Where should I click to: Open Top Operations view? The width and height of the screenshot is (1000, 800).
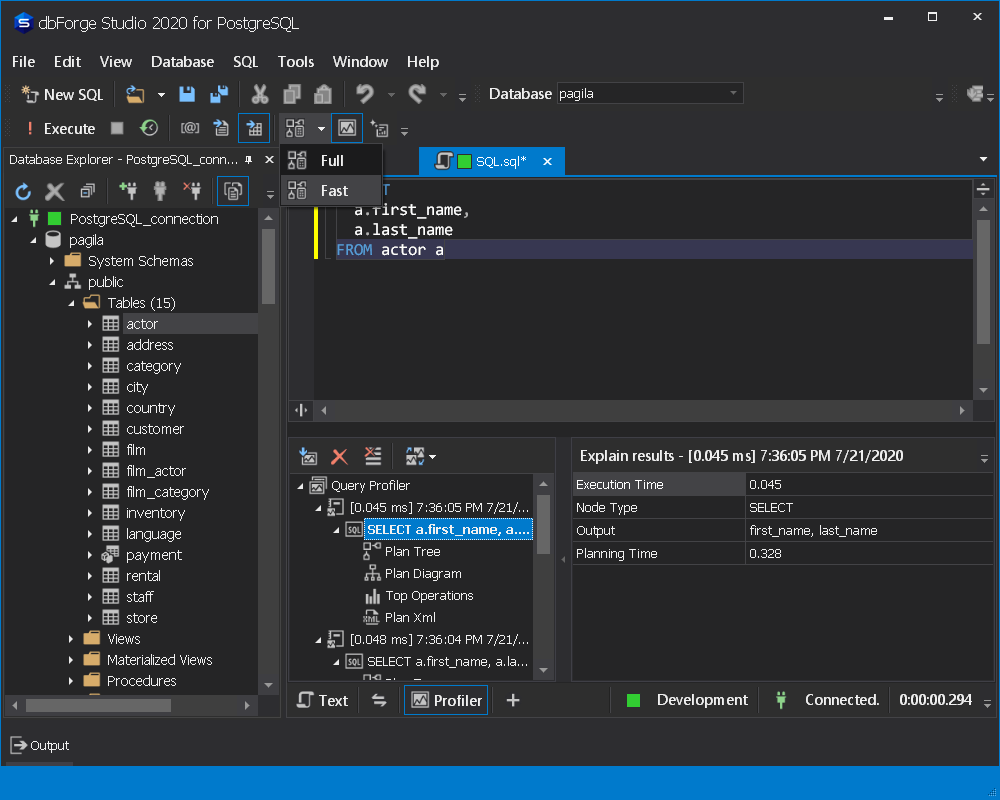[429, 595]
